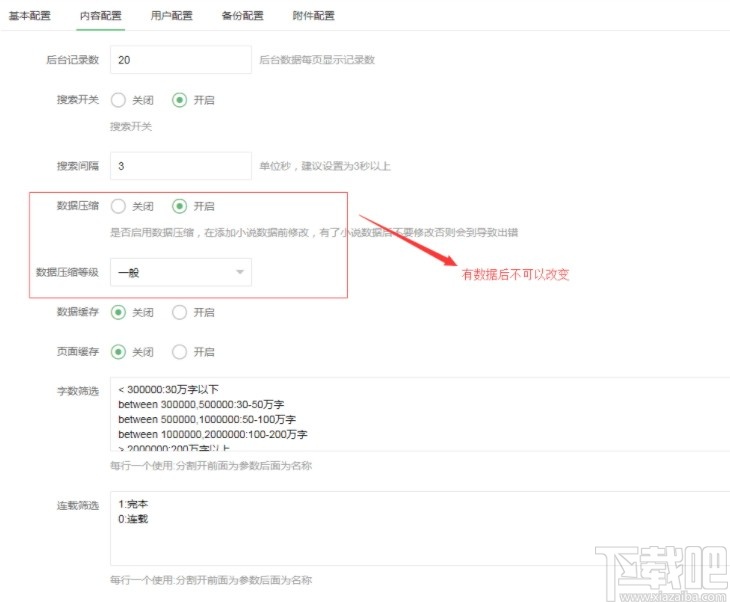Screen dimensions: 730x602
Task: Click the 后台记录数 field label
Action: click(x=73, y=60)
